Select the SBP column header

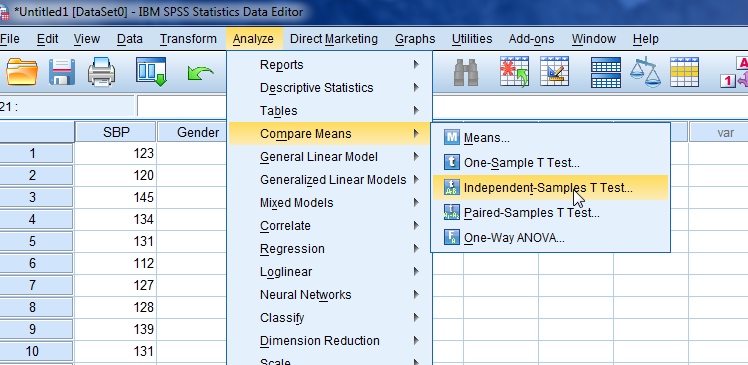coord(116,132)
